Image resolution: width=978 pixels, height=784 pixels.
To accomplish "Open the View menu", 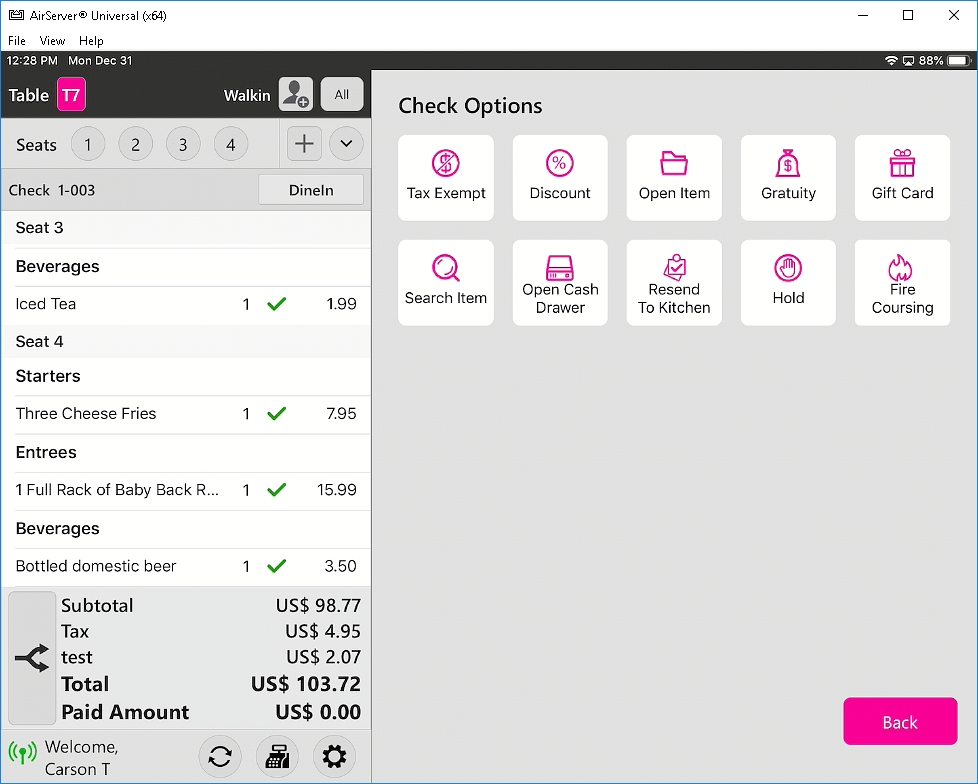I will tap(52, 41).
